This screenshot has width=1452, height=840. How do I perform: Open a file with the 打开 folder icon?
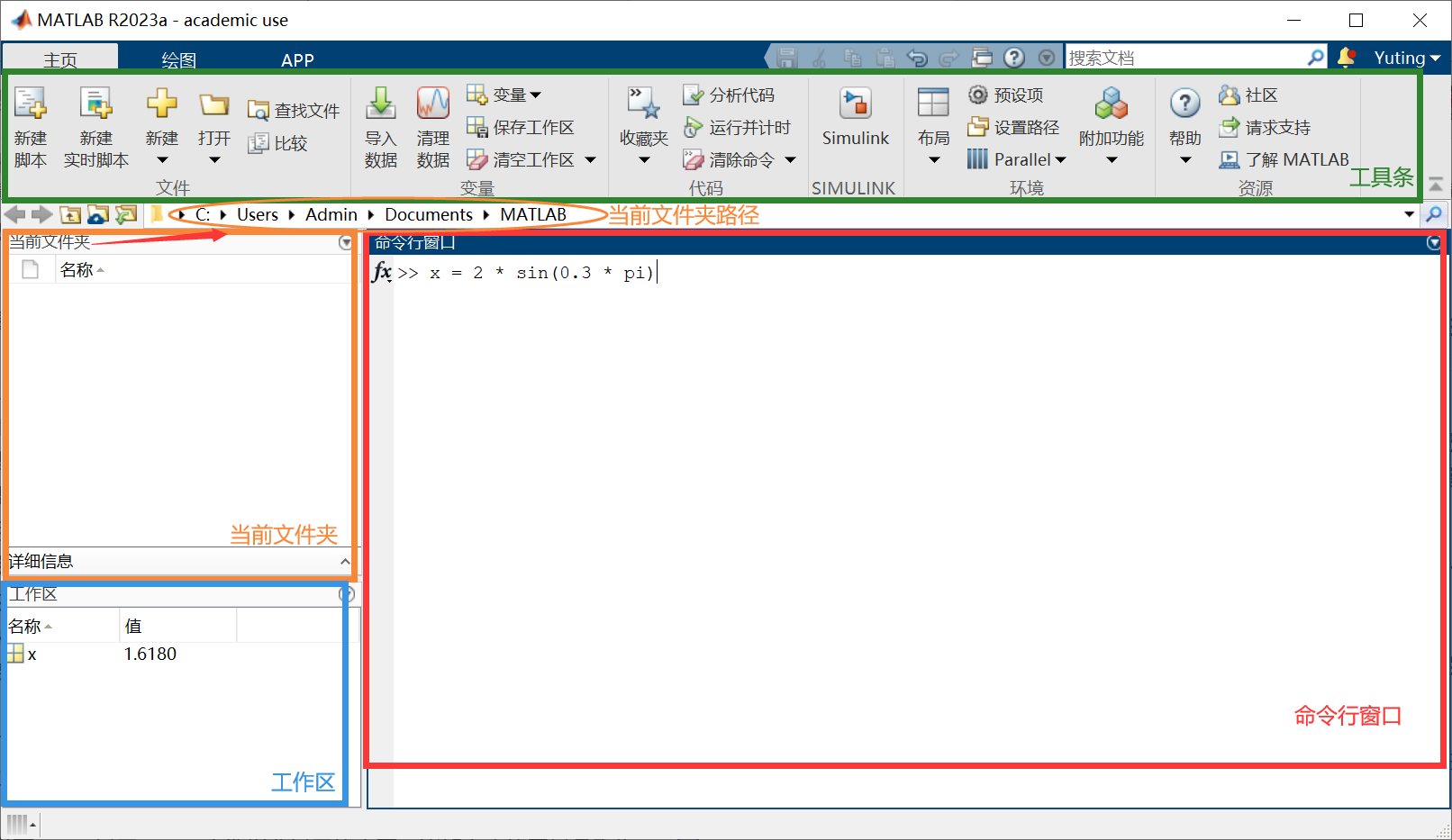coord(214,104)
